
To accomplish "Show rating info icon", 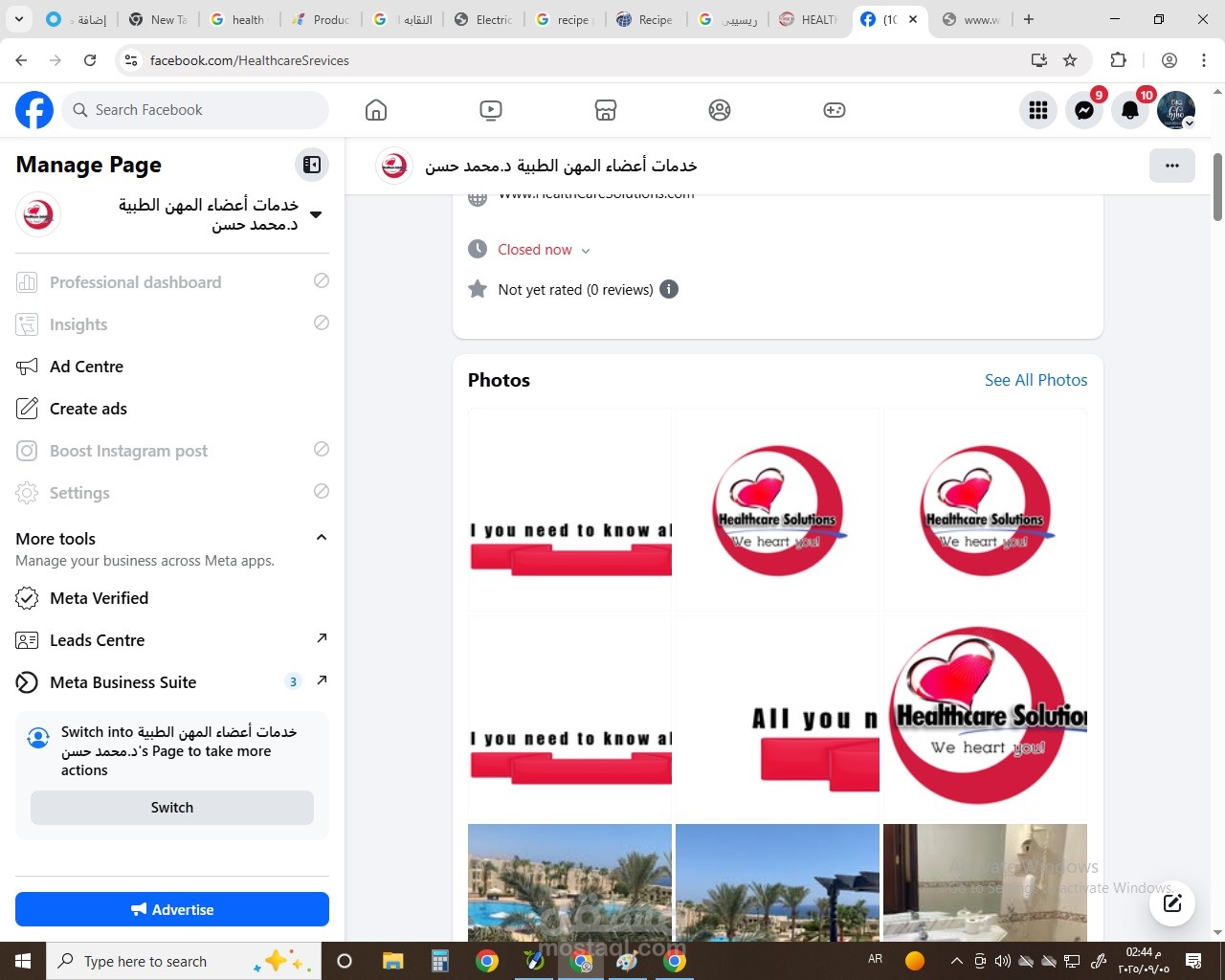I will (x=670, y=289).
